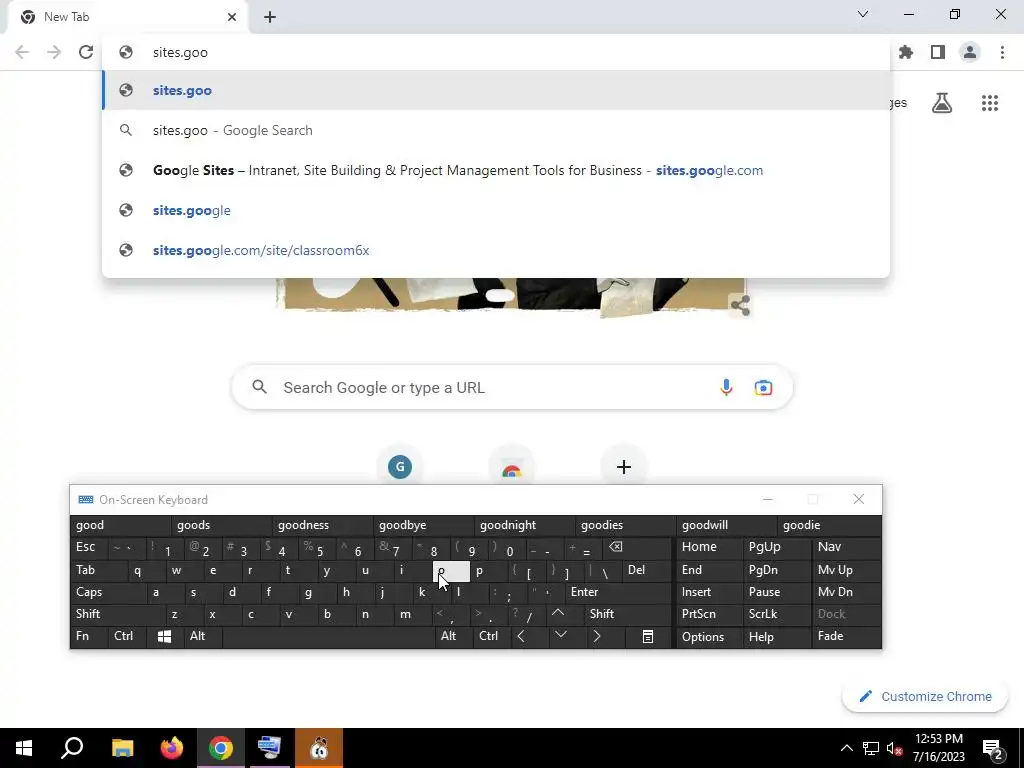Open File Explorer from the taskbar
Viewport: 1024px width, 768px height.
[x=122, y=748]
